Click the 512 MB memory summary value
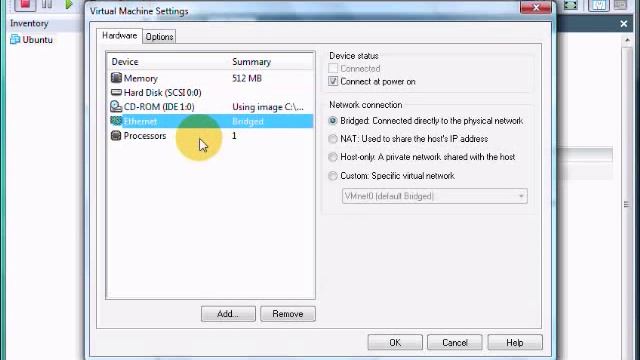This screenshot has height=360, width=640. (x=247, y=78)
